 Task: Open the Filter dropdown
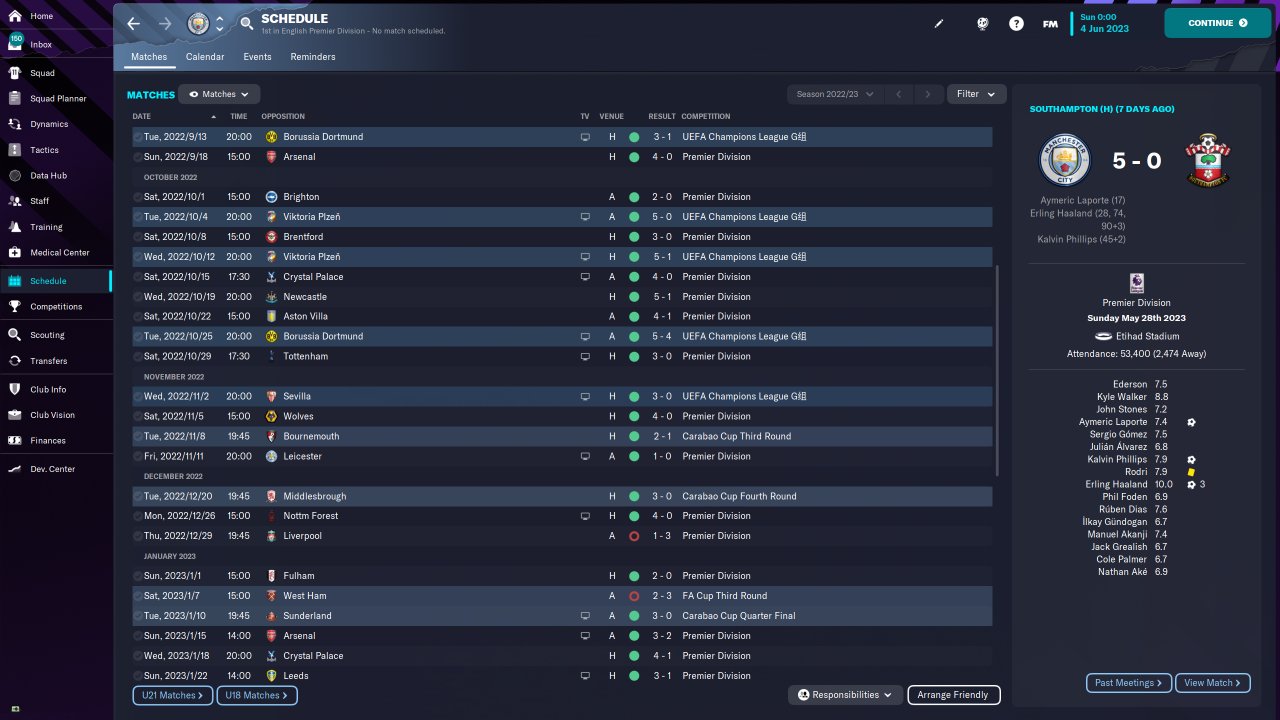[x=976, y=94]
